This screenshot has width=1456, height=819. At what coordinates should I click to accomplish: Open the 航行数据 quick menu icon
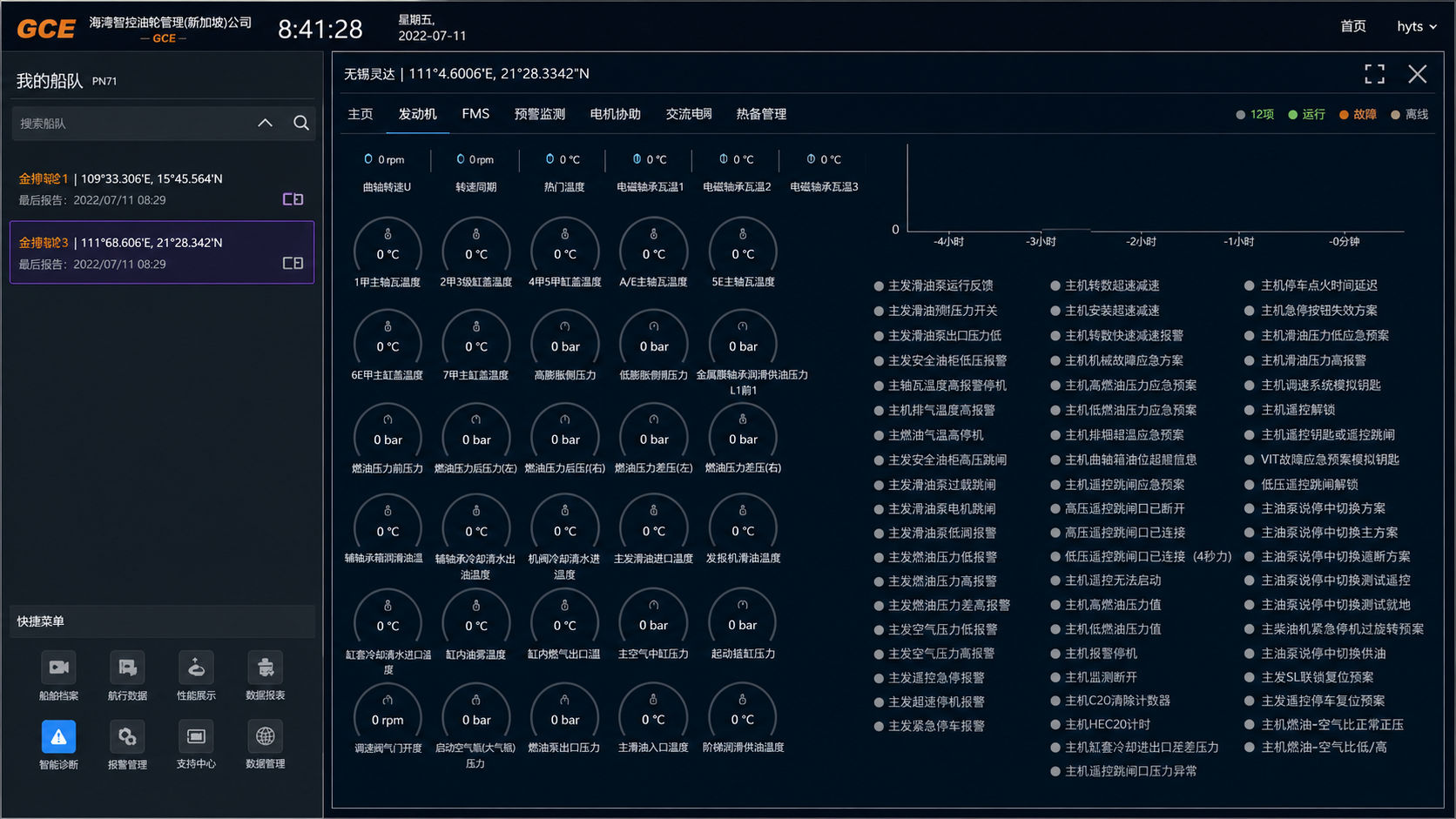127,668
